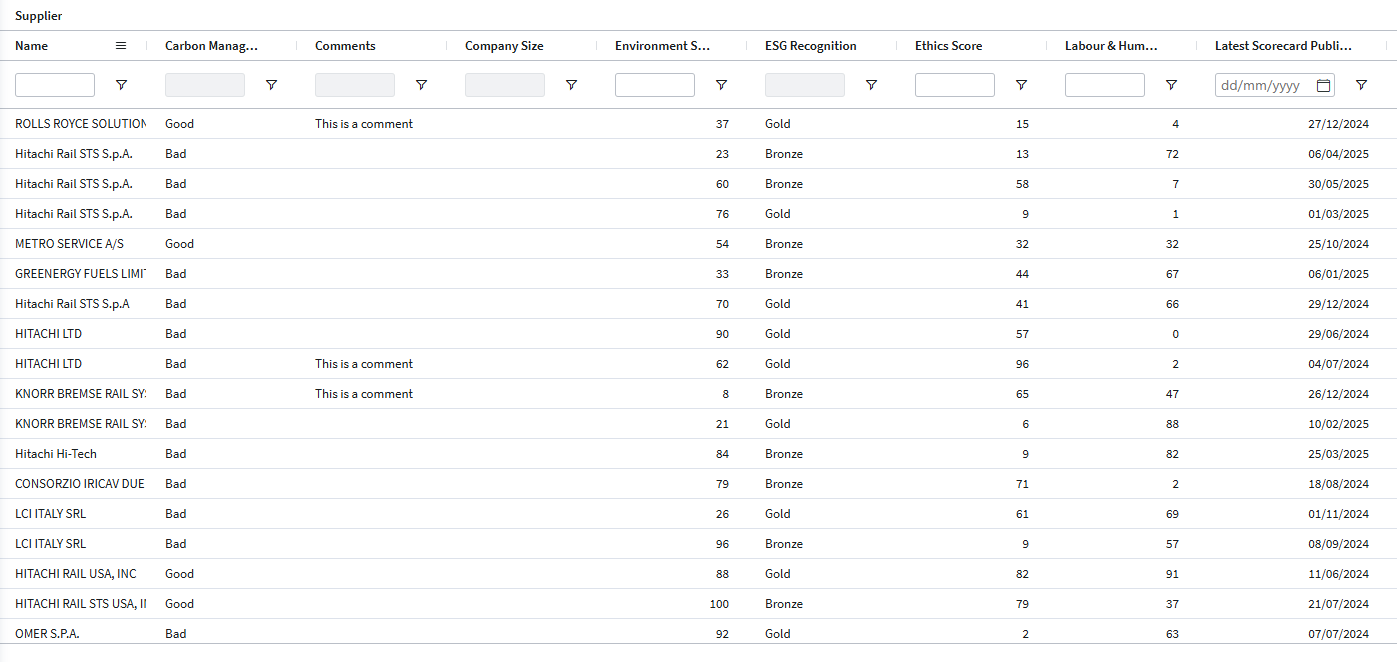Click Gold in OMER S.P.A. row

click(x=778, y=634)
